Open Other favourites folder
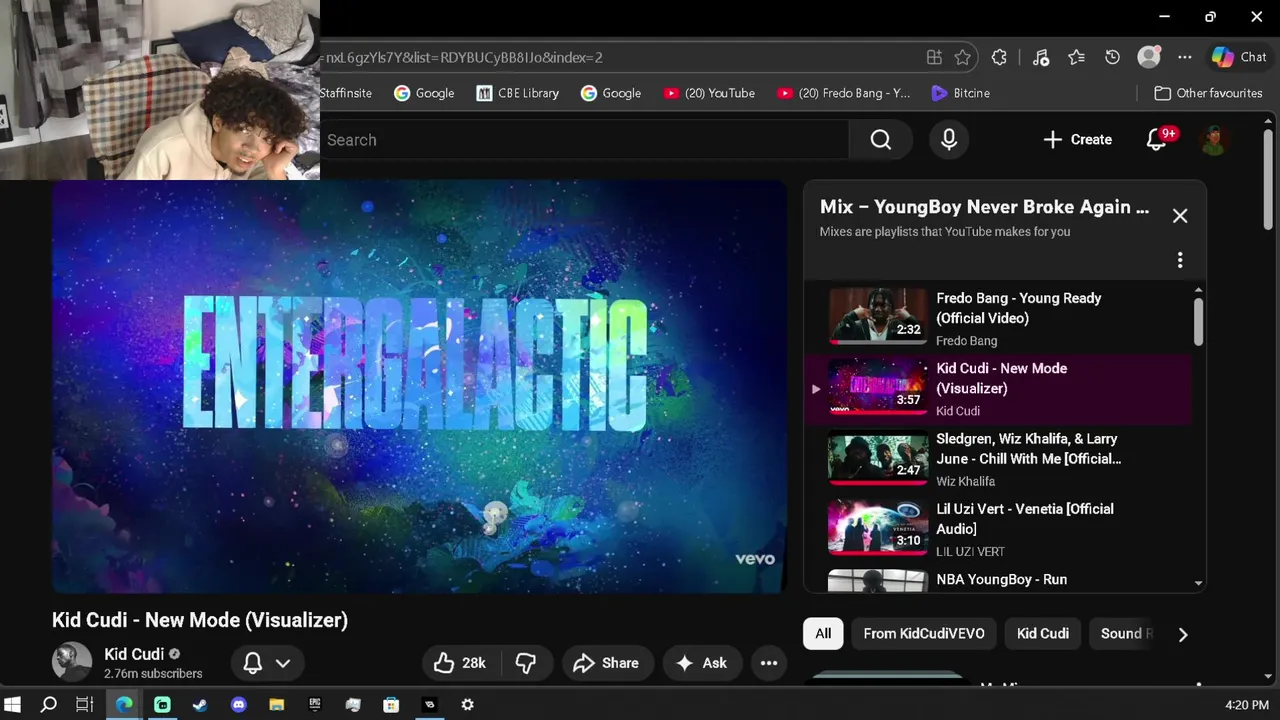 [1208, 93]
